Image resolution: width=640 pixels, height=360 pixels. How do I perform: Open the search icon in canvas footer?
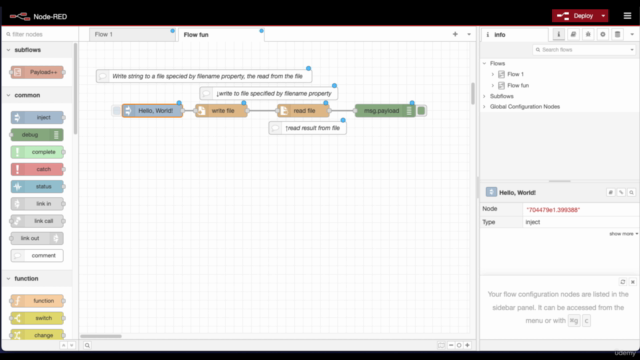point(87,345)
